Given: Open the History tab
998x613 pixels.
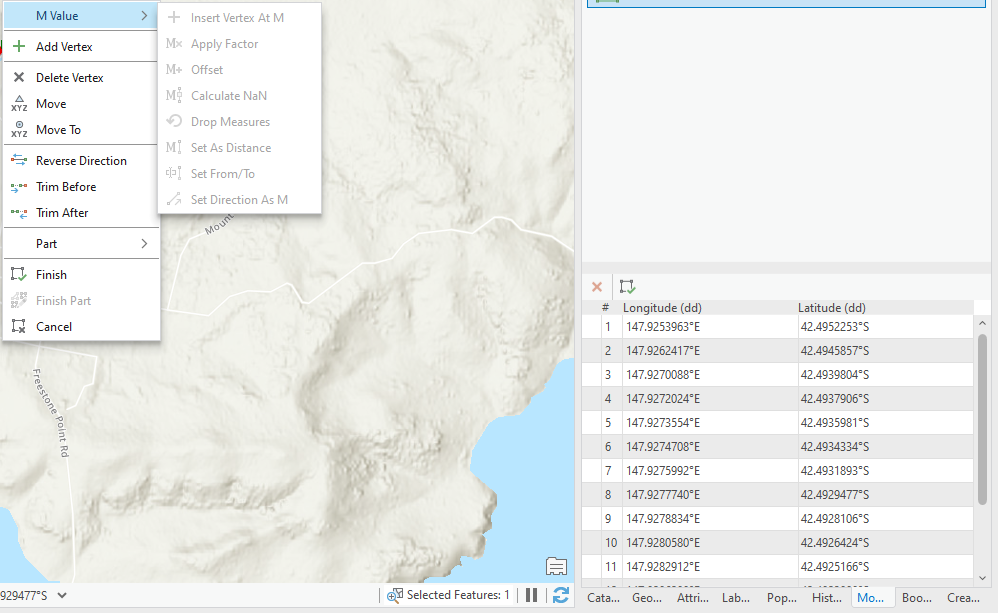Looking at the screenshot, I should point(826,597).
